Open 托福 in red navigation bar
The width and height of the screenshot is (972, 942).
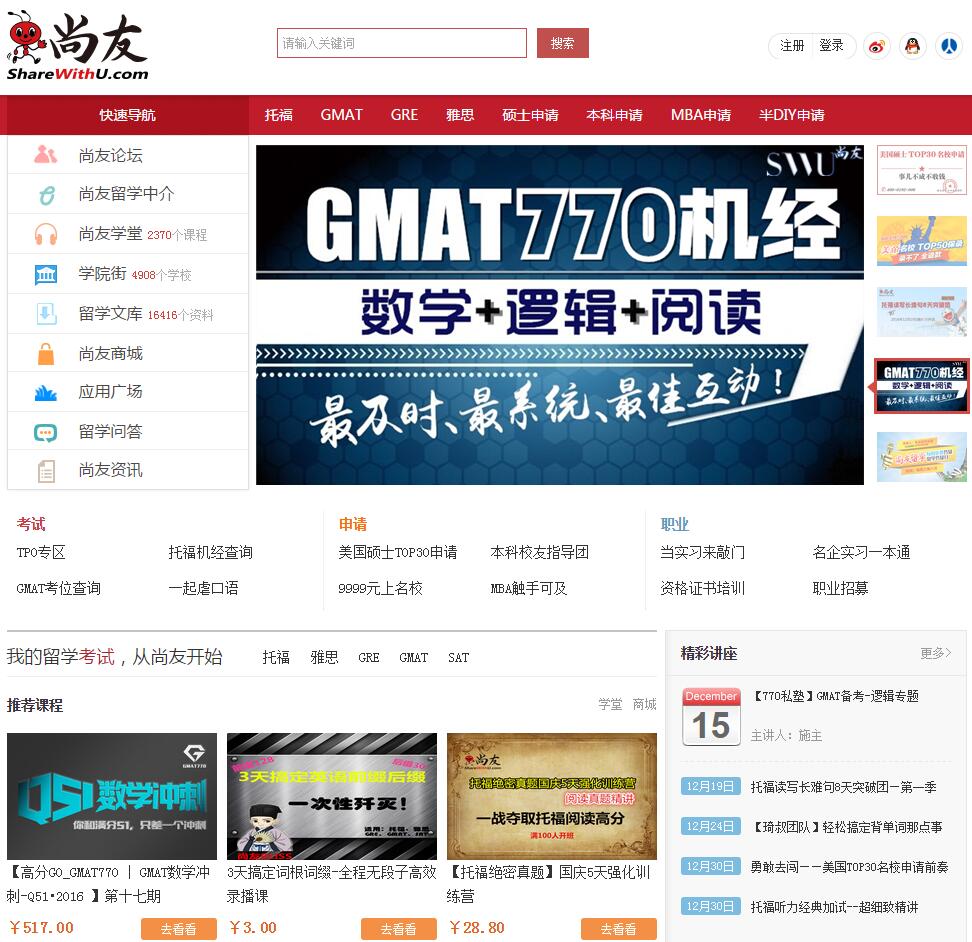coord(278,115)
